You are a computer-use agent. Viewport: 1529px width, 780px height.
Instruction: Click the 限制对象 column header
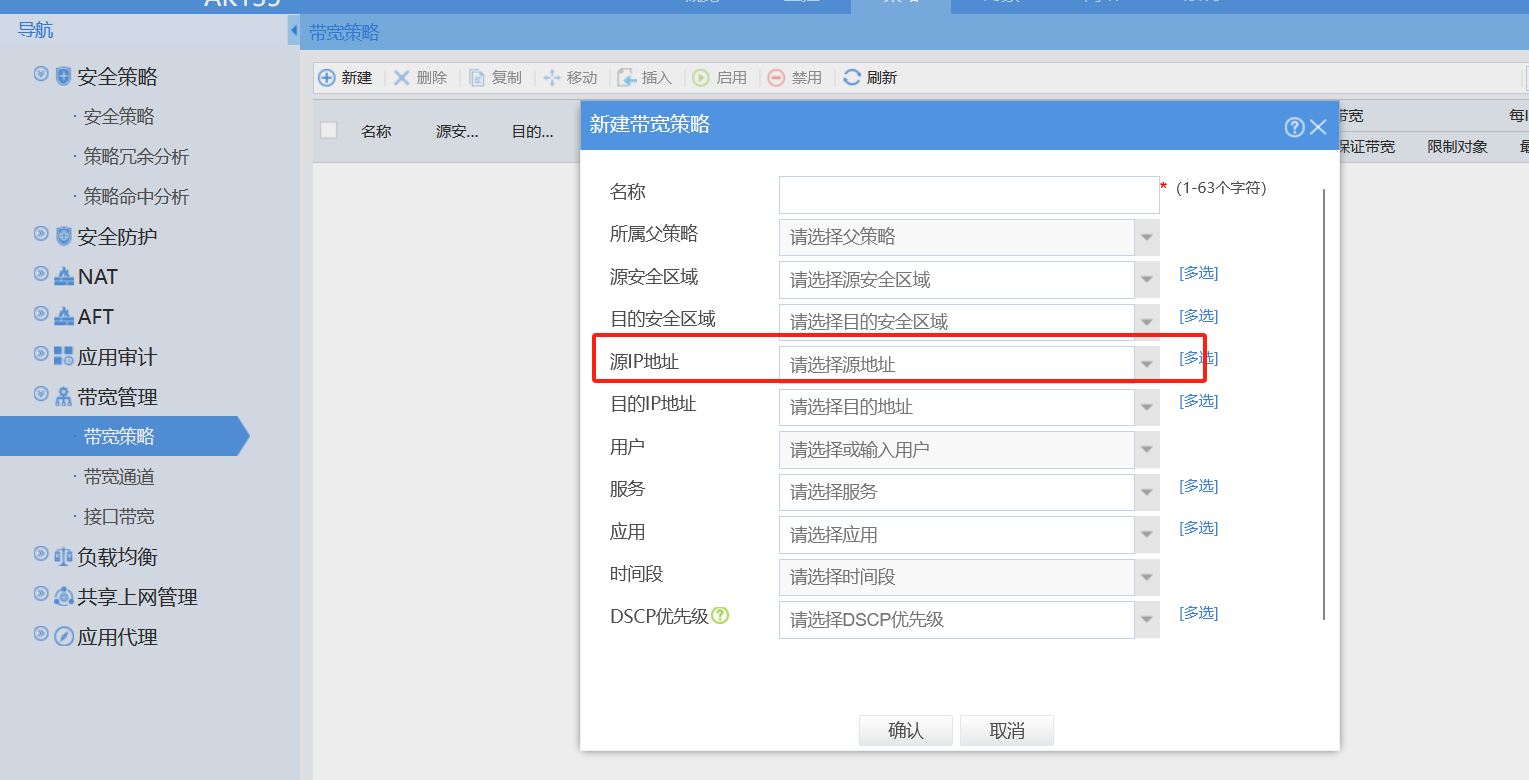[x=1457, y=147]
